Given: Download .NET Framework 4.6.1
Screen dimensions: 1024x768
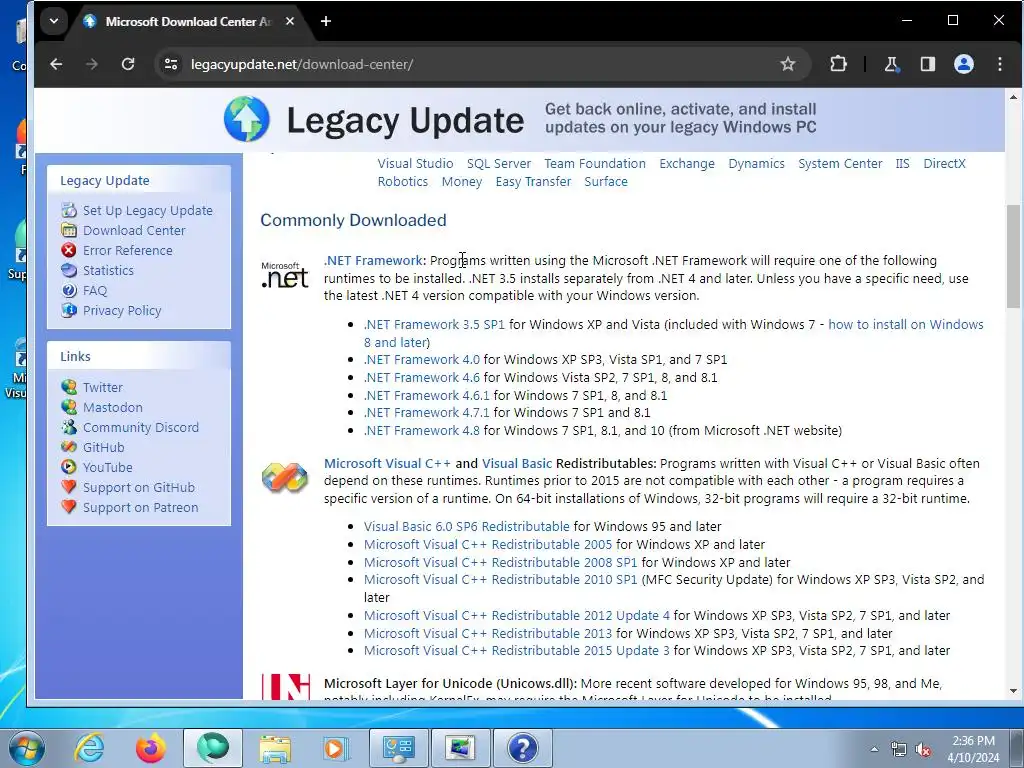Looking at the screenshot, I should (x=426, y=395).
